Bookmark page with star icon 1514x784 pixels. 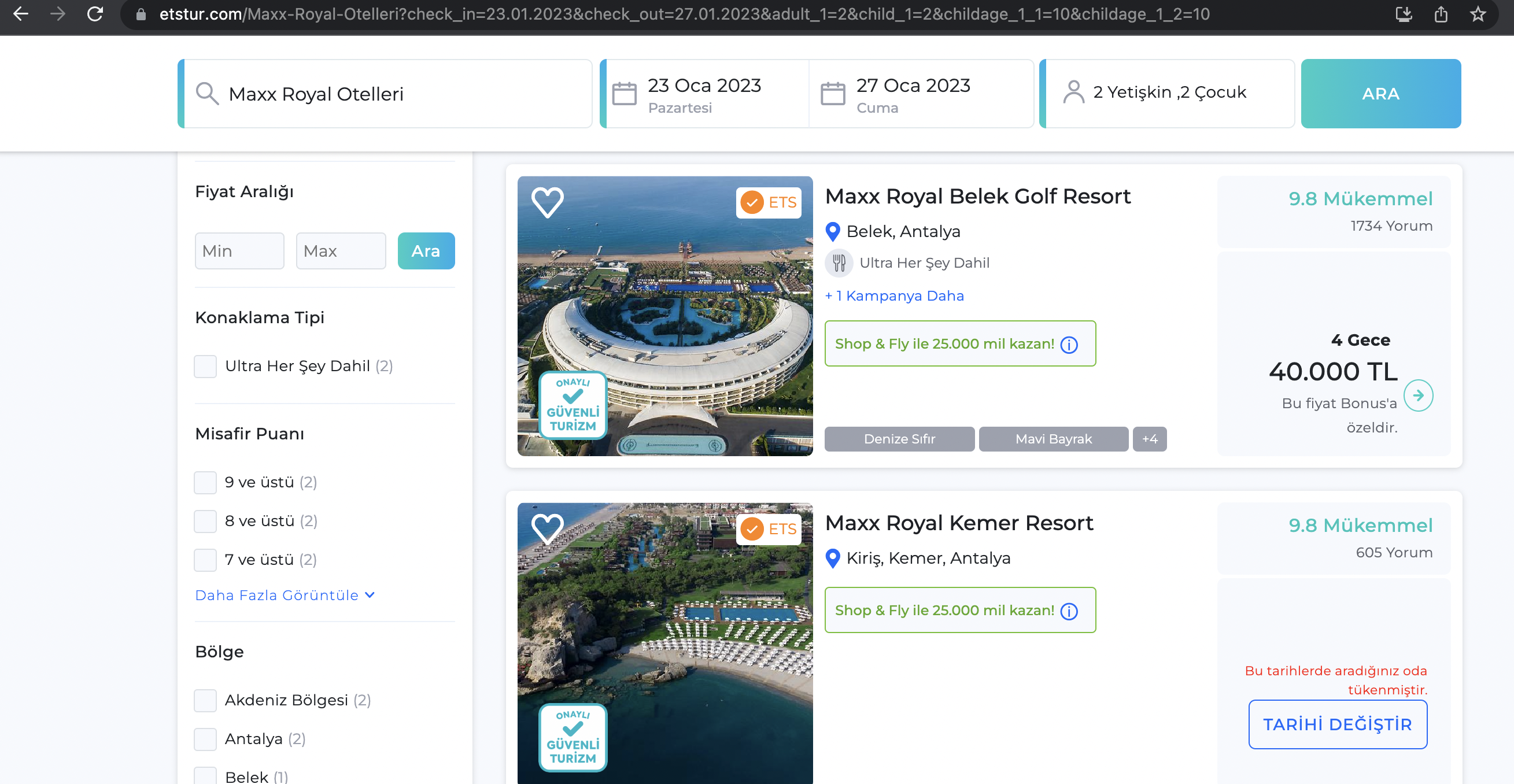click(x=1478, y=14)
